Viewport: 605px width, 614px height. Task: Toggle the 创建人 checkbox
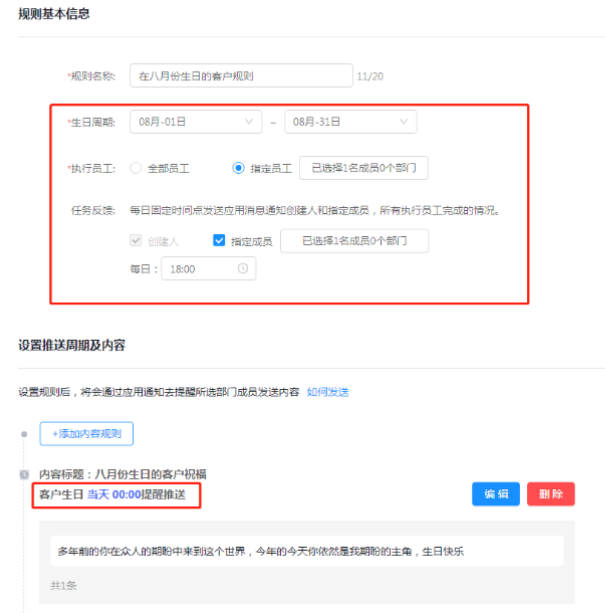[135, 240]
